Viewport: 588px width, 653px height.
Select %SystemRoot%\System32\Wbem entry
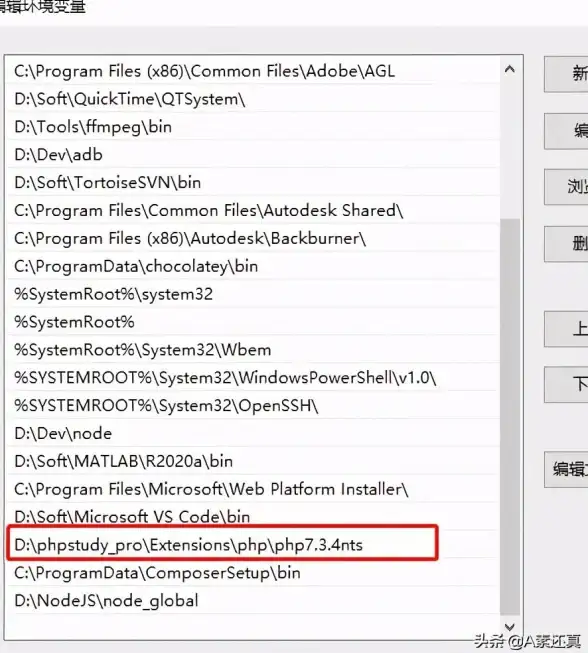coord(253,350)
